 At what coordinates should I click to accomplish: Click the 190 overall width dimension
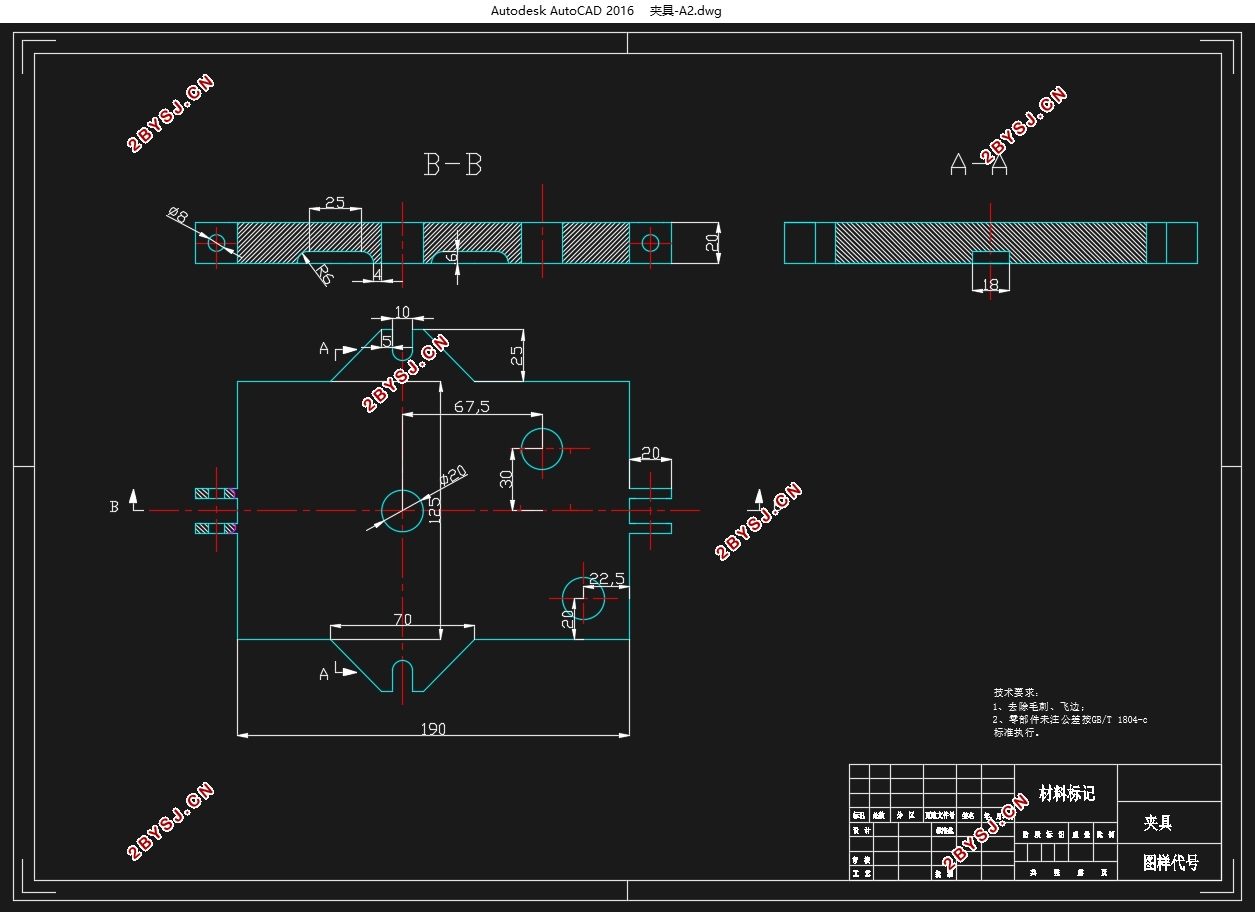click(433, 729)
